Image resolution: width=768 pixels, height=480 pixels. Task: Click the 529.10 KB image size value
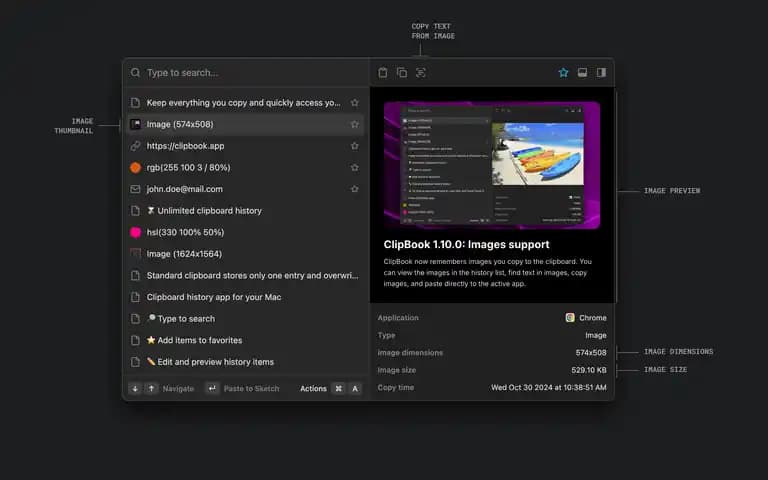pyautogui.click(x=589, y=370)
